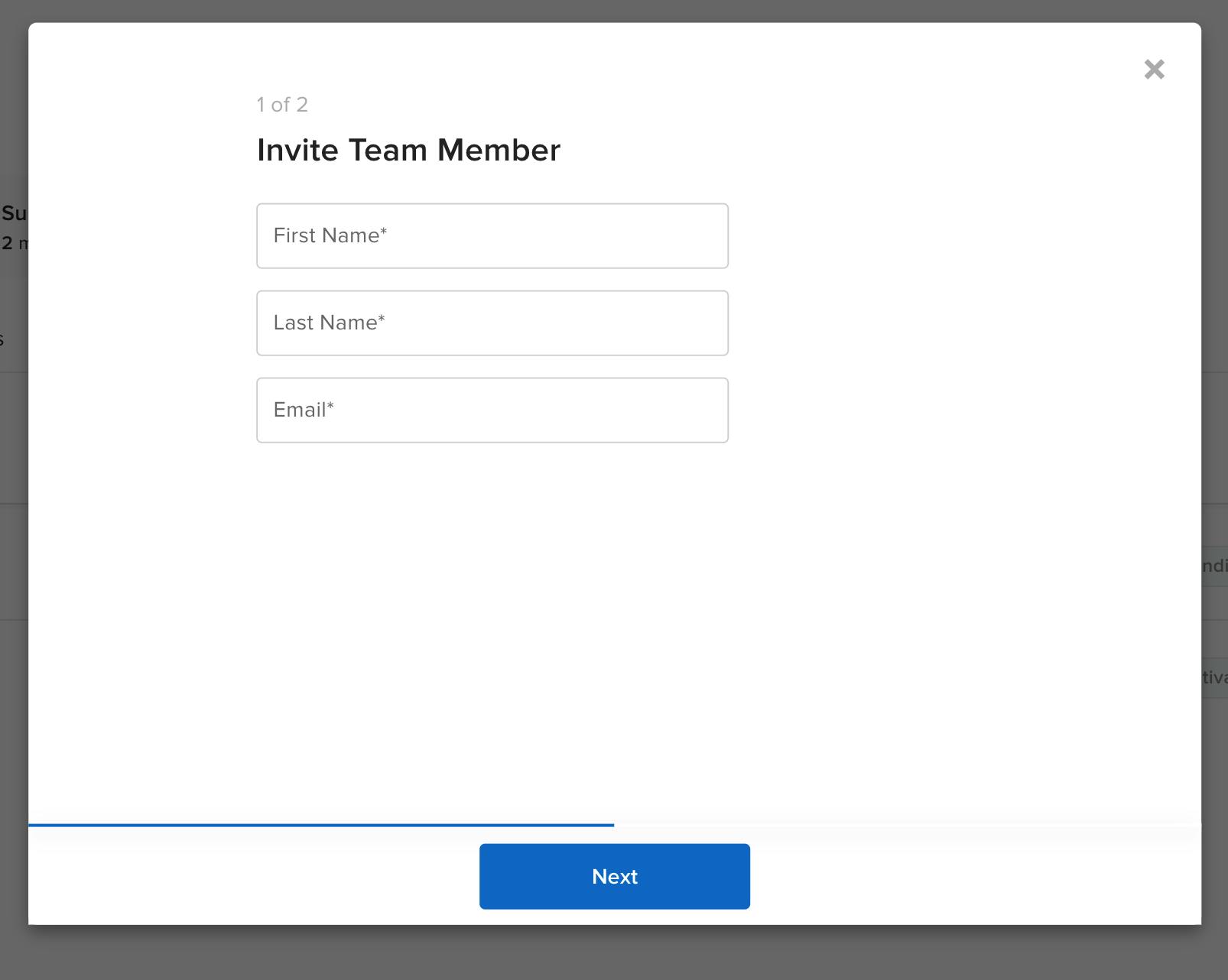Click the required asterisk after Email
The width and height of the screenshot is (1228, 980).
pos(330,406)
